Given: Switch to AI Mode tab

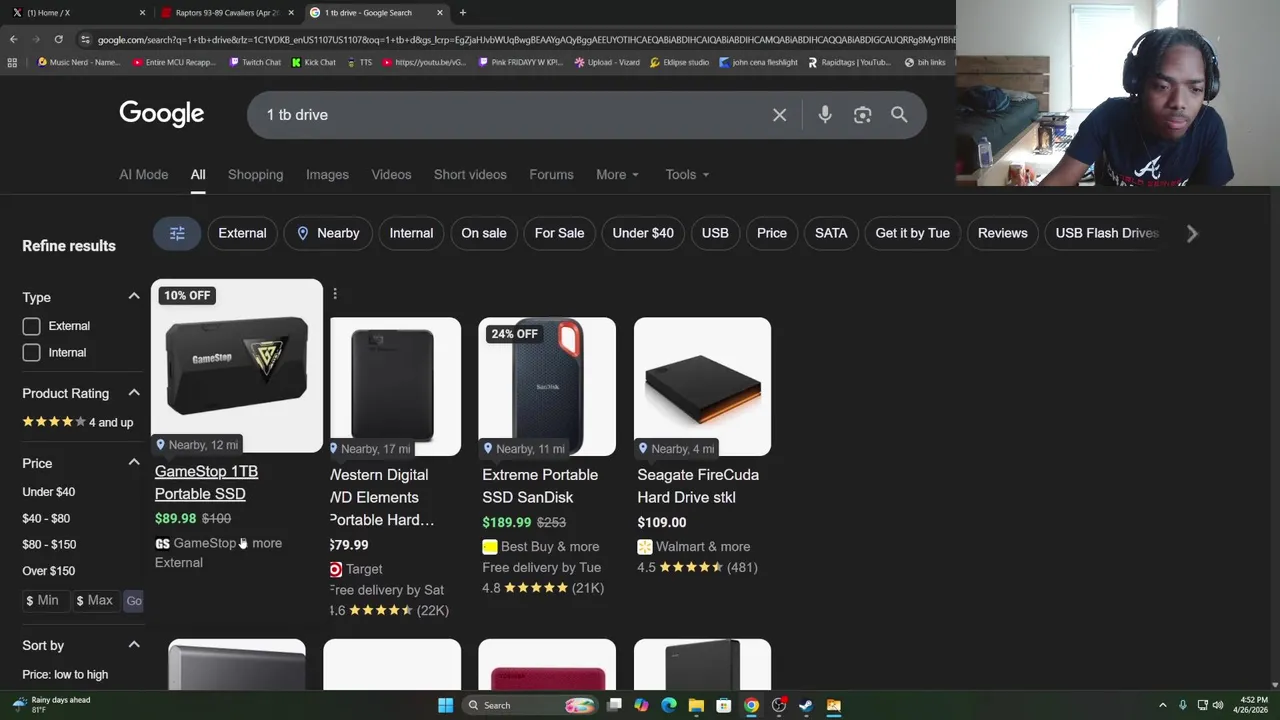Looking at the screenshot, I should pos(144,174).
